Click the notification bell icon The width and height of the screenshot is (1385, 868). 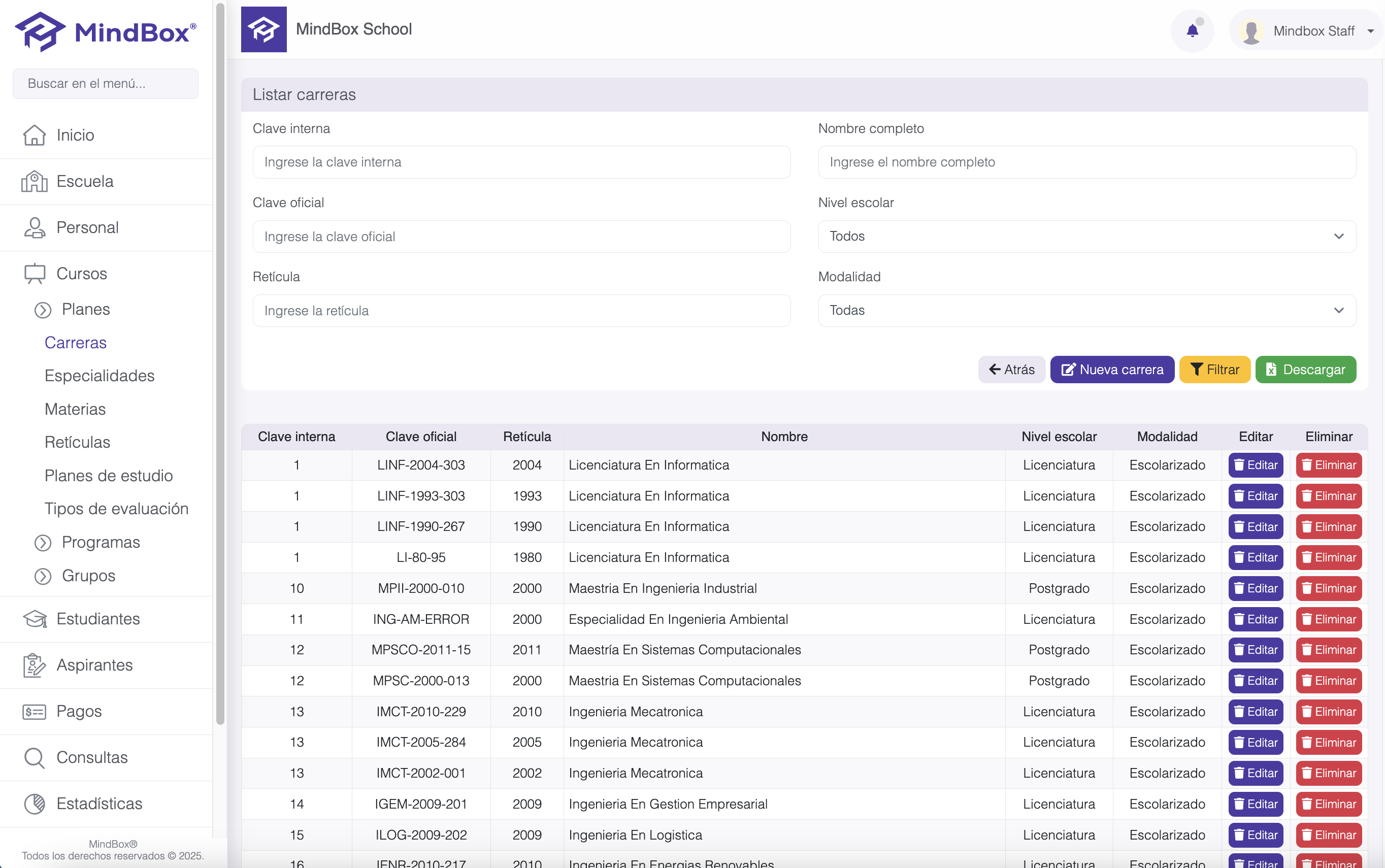tap(1192, 31)
